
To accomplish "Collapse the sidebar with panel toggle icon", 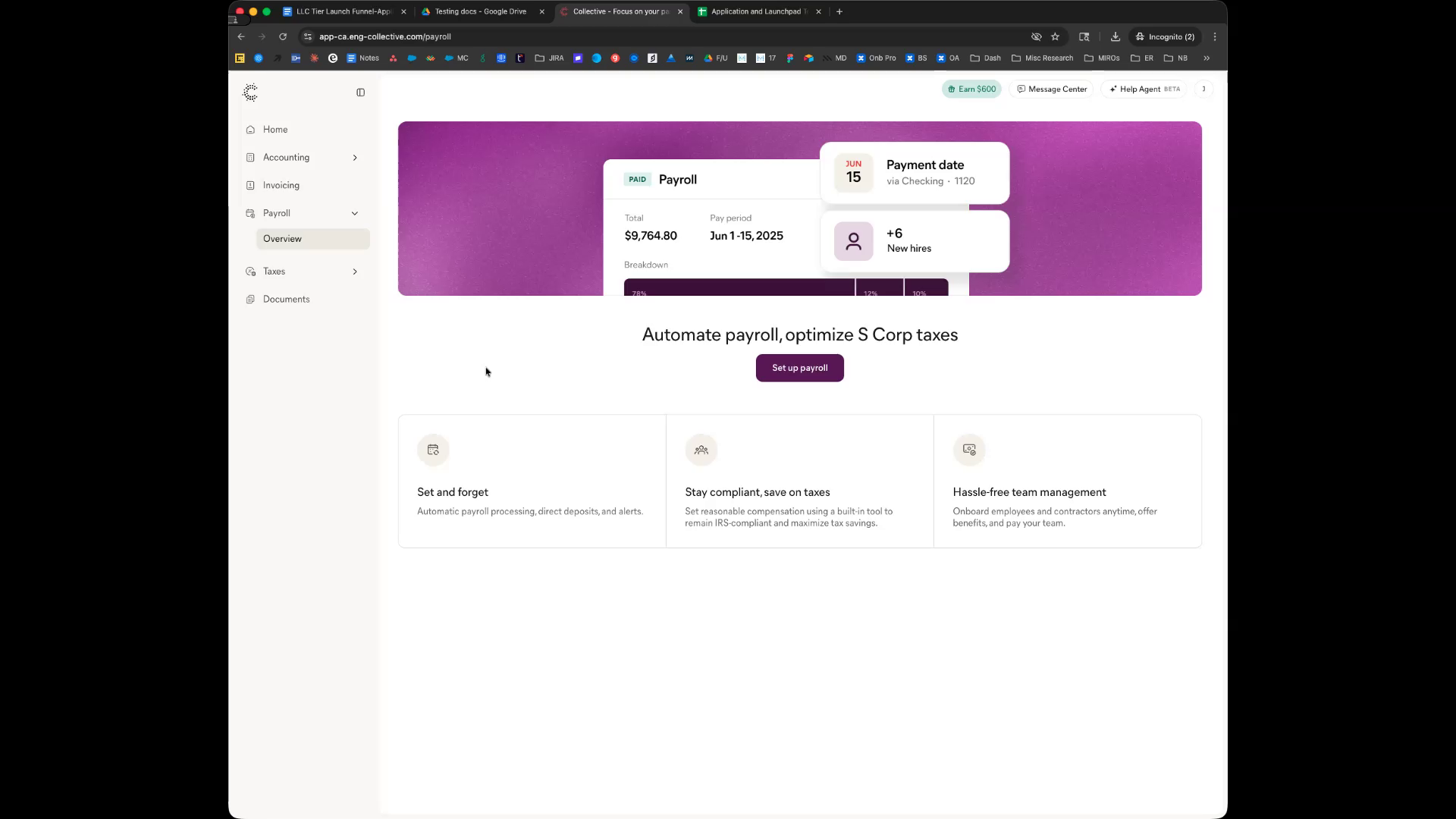I will coord(361,93).
